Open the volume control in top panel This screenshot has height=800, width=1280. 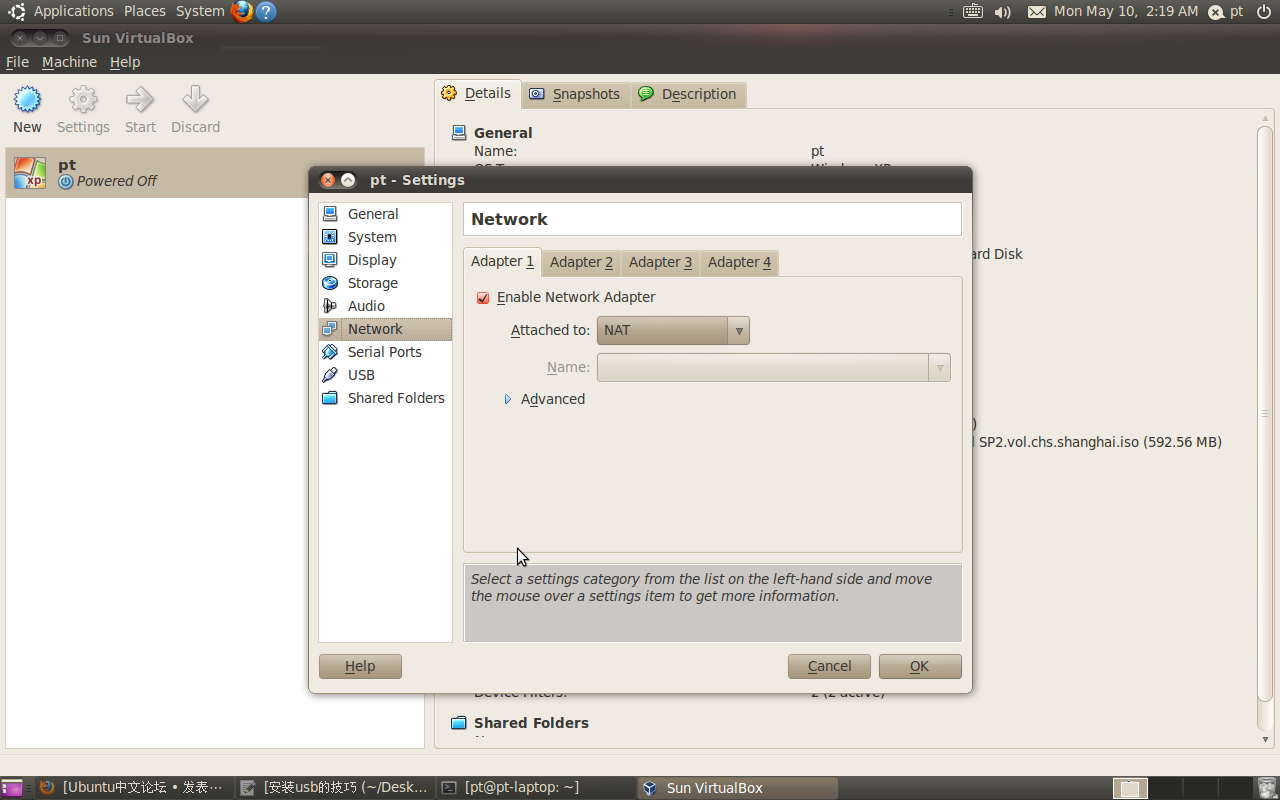coord(1002,11)
